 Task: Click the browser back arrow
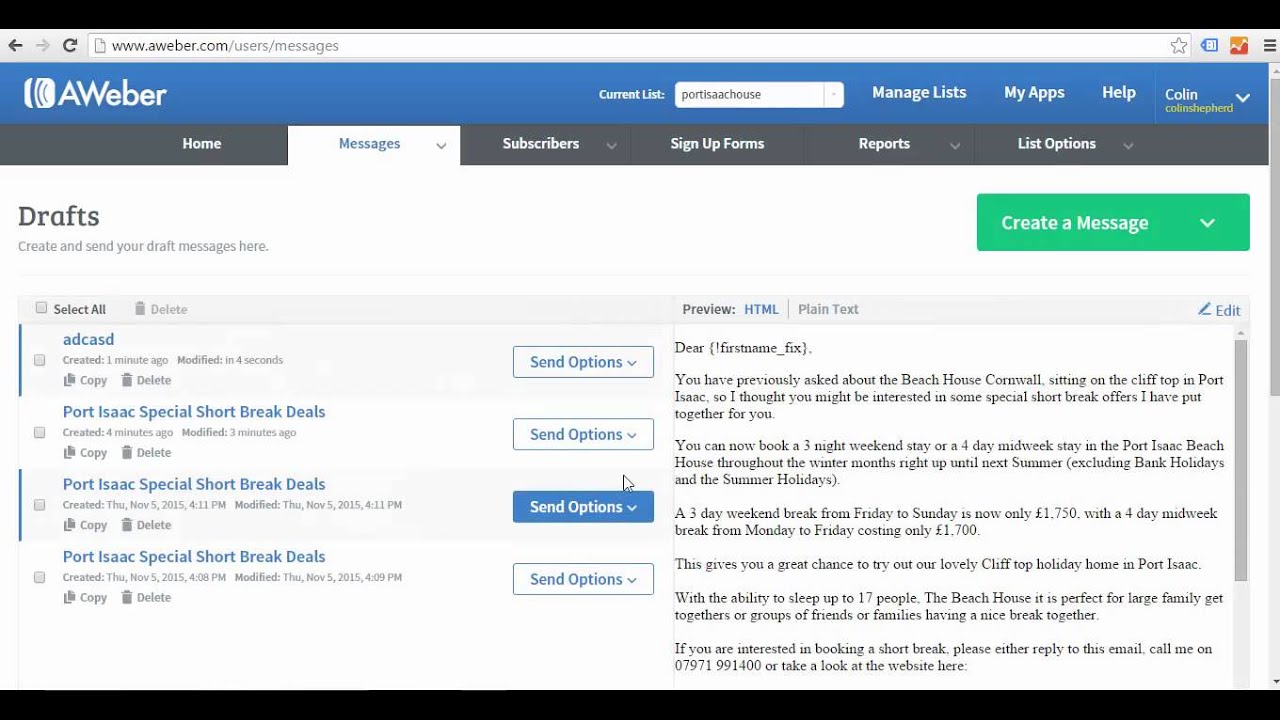15,45
